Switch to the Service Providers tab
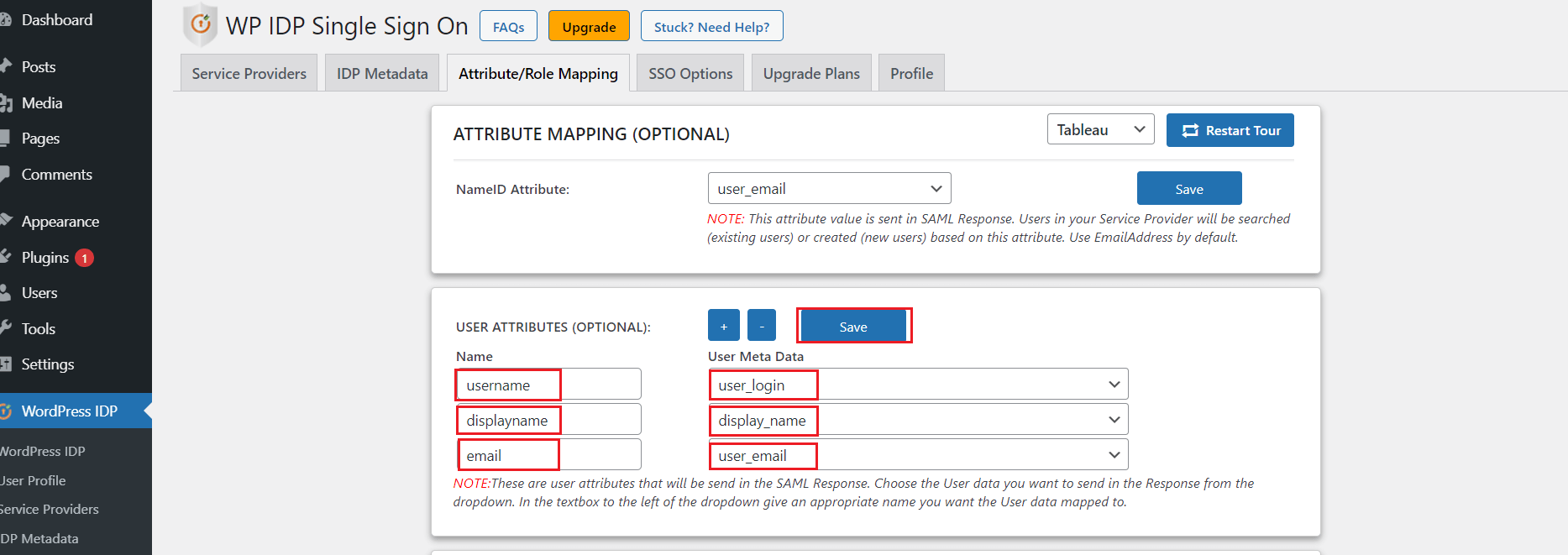 coord(249,73)
